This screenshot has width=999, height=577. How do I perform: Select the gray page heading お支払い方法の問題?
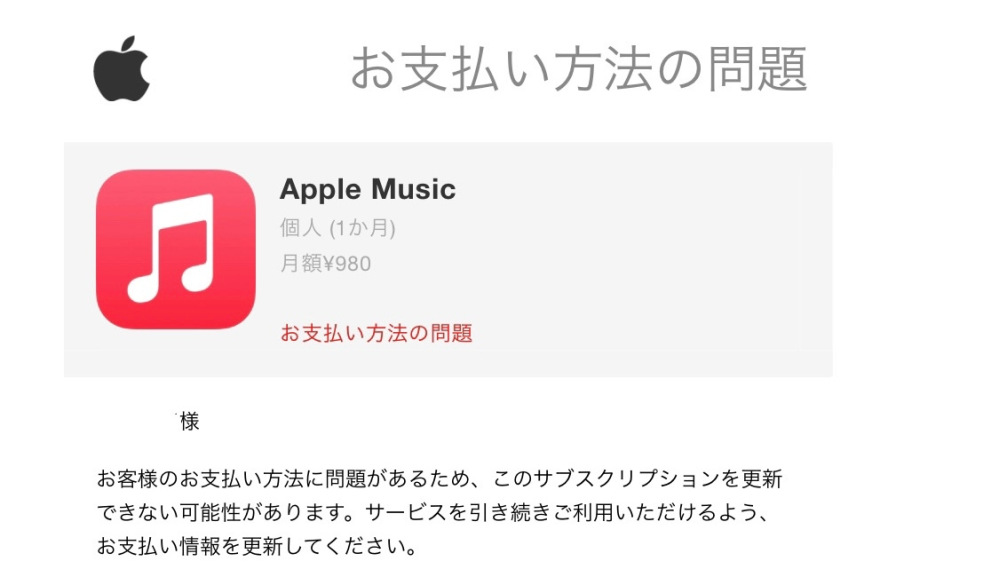(579, 69)
